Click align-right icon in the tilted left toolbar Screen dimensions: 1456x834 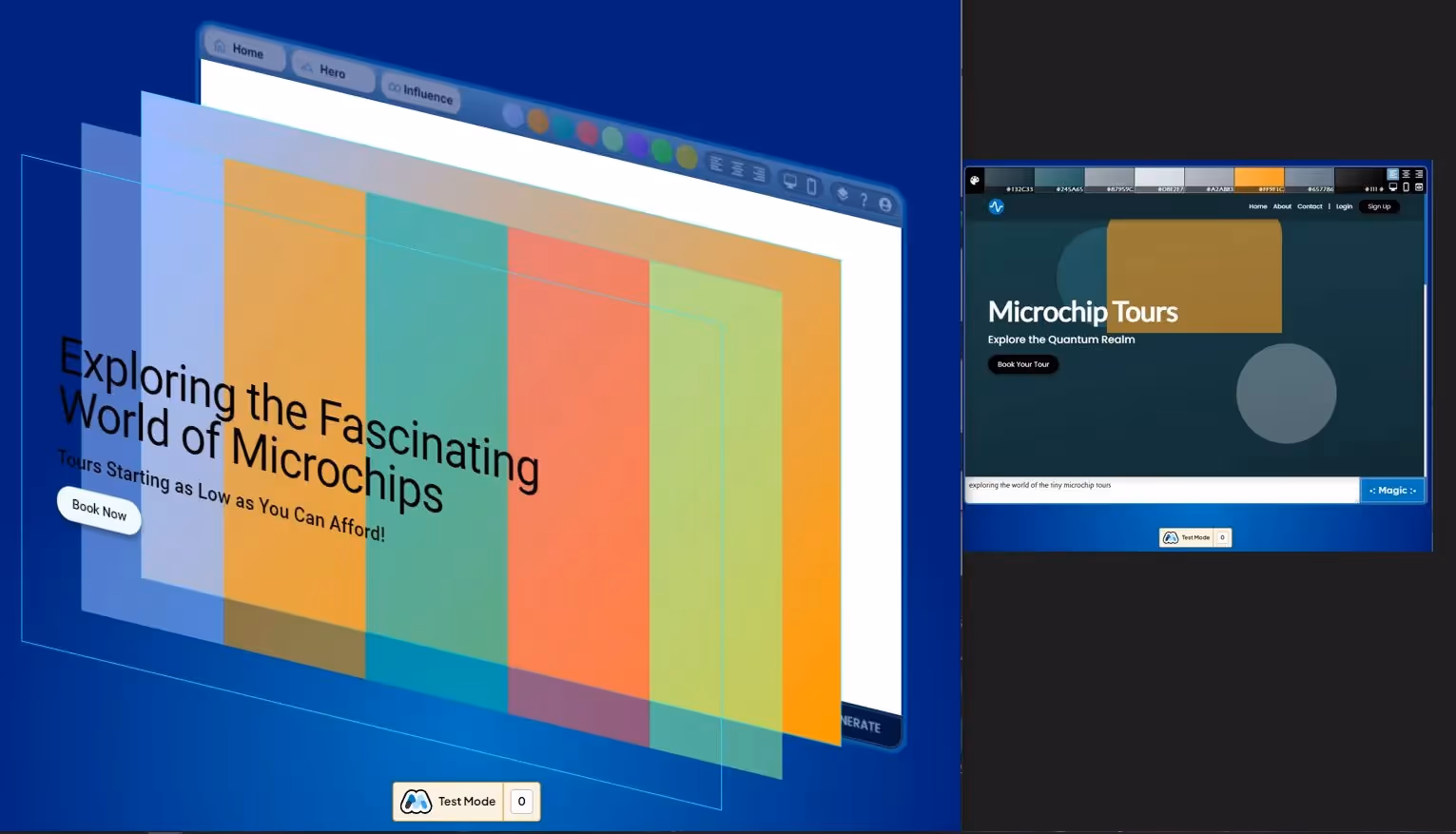(759, 174)
